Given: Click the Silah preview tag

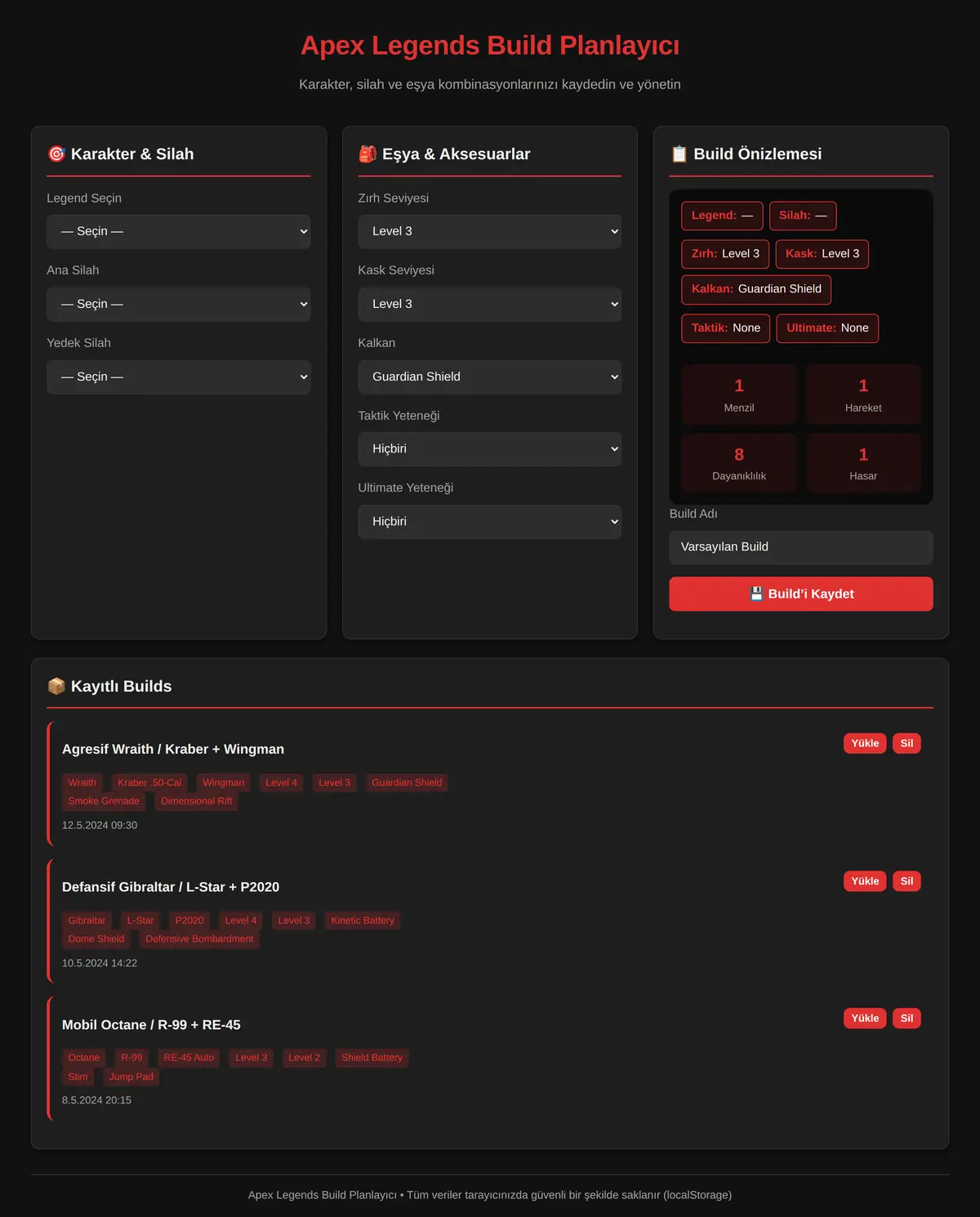Looking at the screenshot, I should 803,216.
